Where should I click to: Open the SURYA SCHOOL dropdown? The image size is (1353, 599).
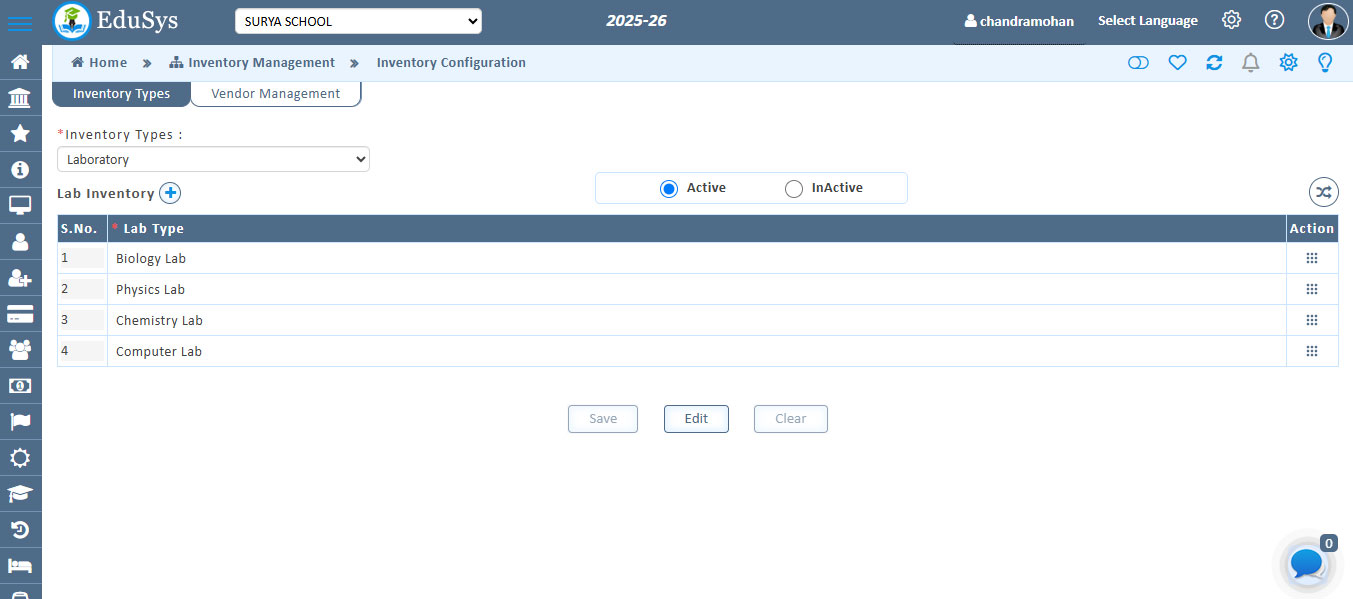(x=358, y=21)
